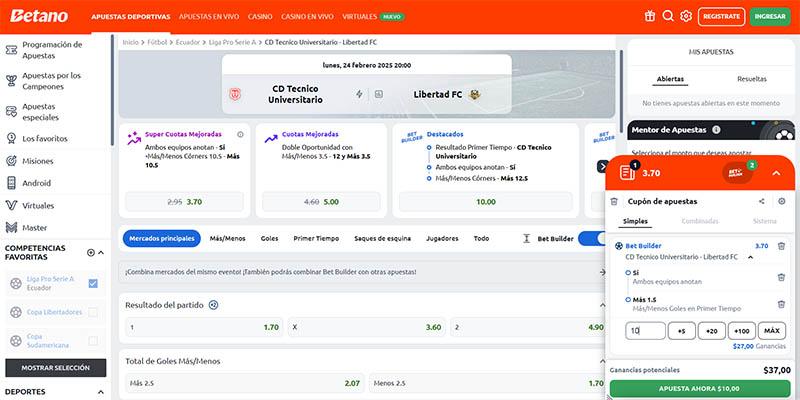The height and width of the screenshot is (400, 800).
Task: Click the Regístrate button
Action: coord(721,16)
